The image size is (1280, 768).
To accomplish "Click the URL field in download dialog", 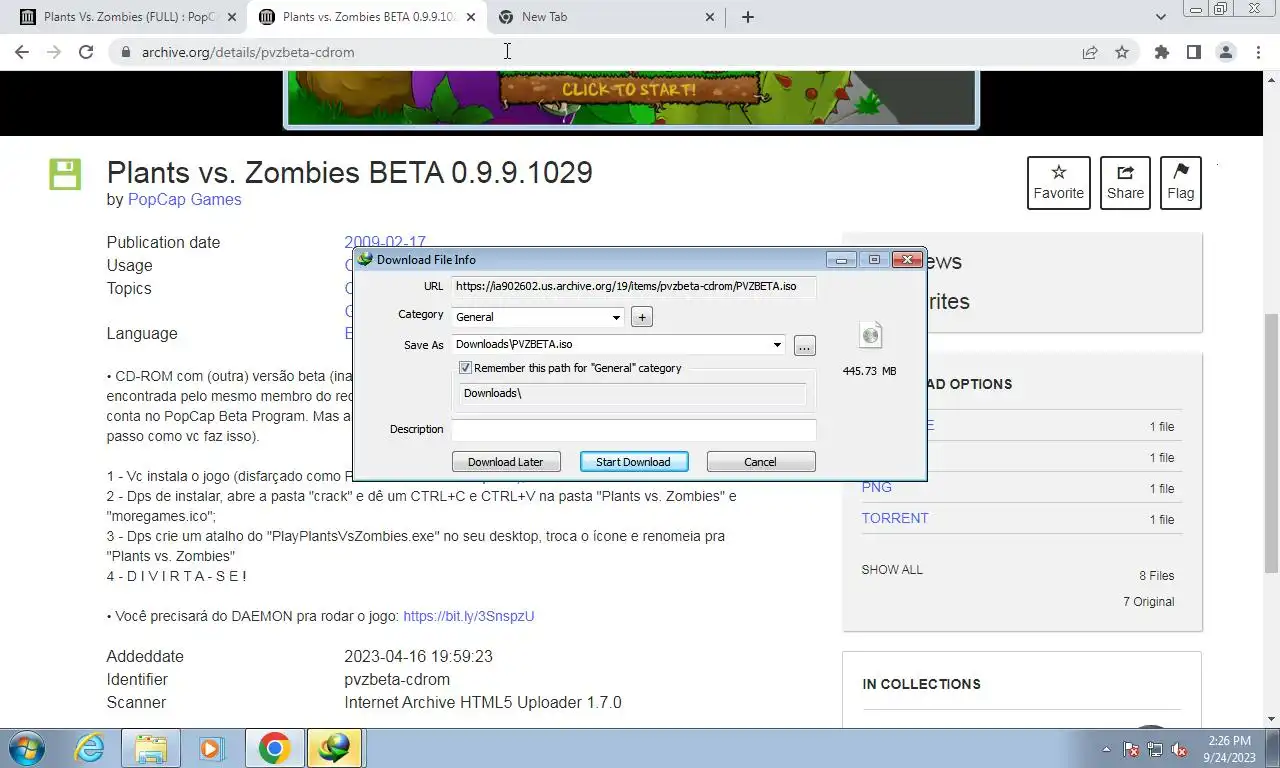I will tap(633, 286).
